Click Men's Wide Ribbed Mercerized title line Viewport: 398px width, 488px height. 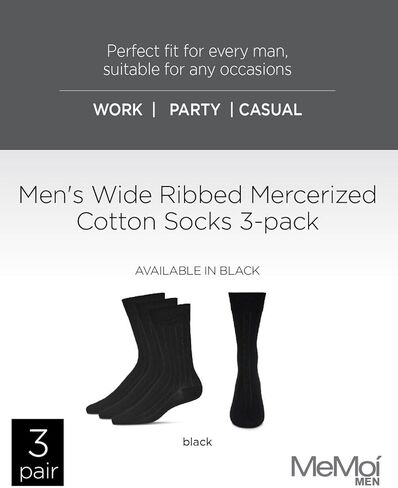[x=197, y=195]
